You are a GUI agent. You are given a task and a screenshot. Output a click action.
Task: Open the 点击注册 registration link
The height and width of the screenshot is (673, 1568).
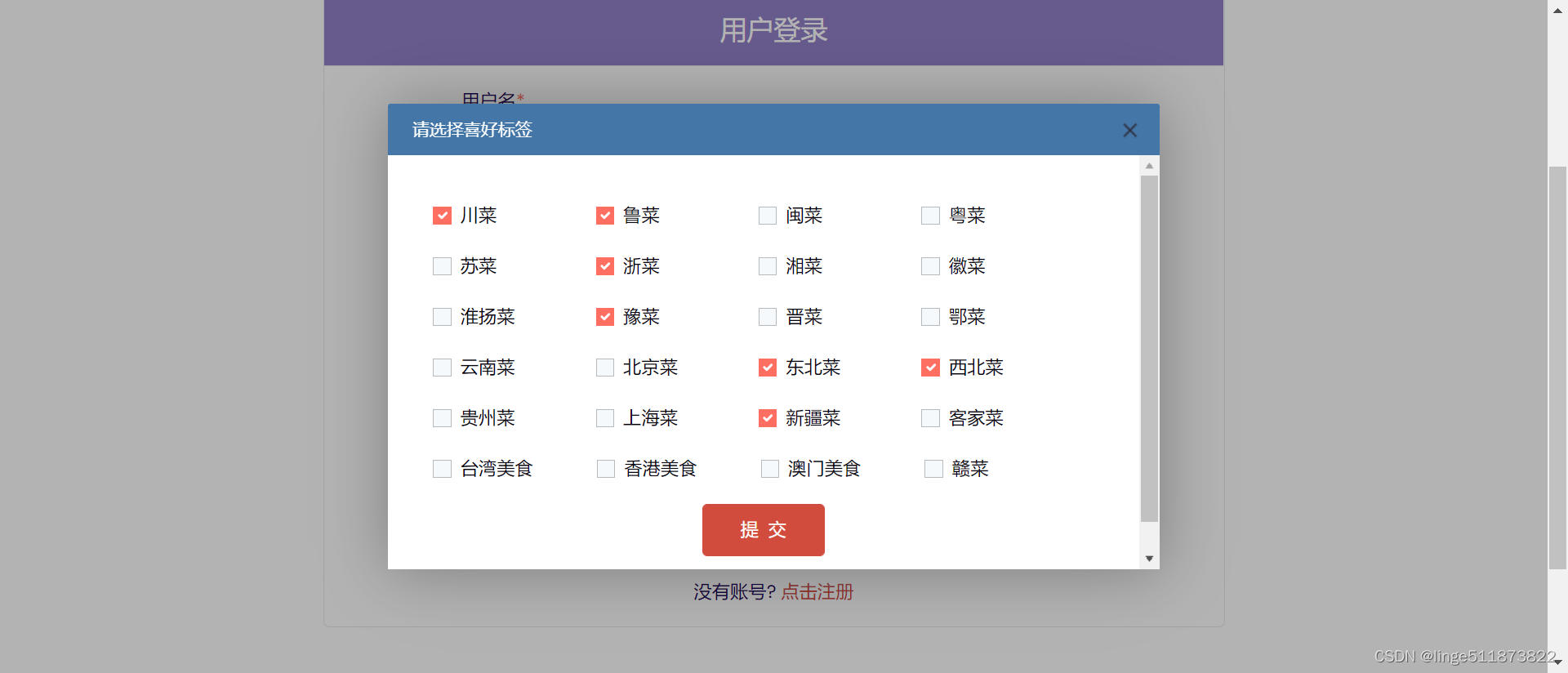[817, 592]
